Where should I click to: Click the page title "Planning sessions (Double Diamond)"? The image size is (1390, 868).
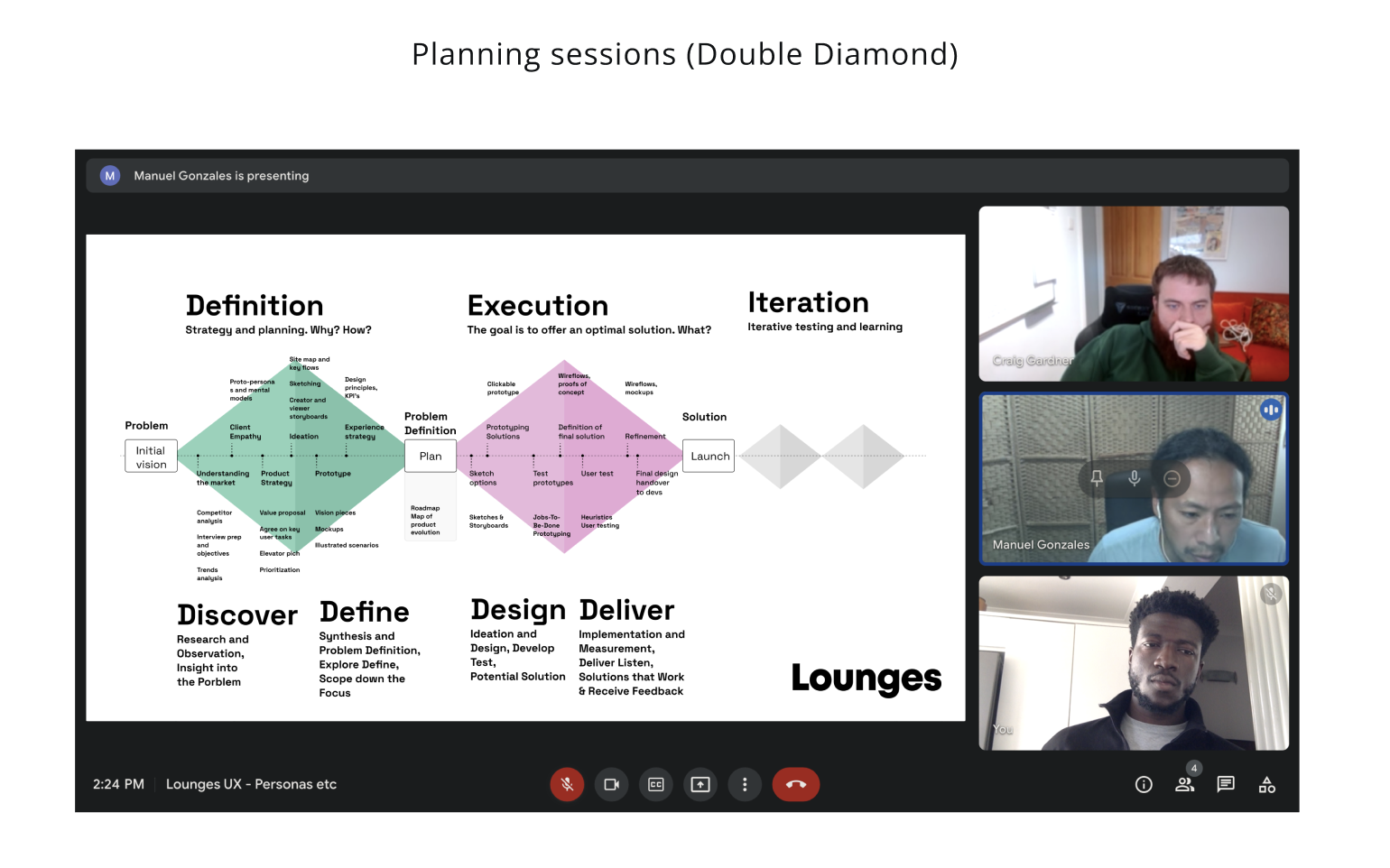(685, 54)
